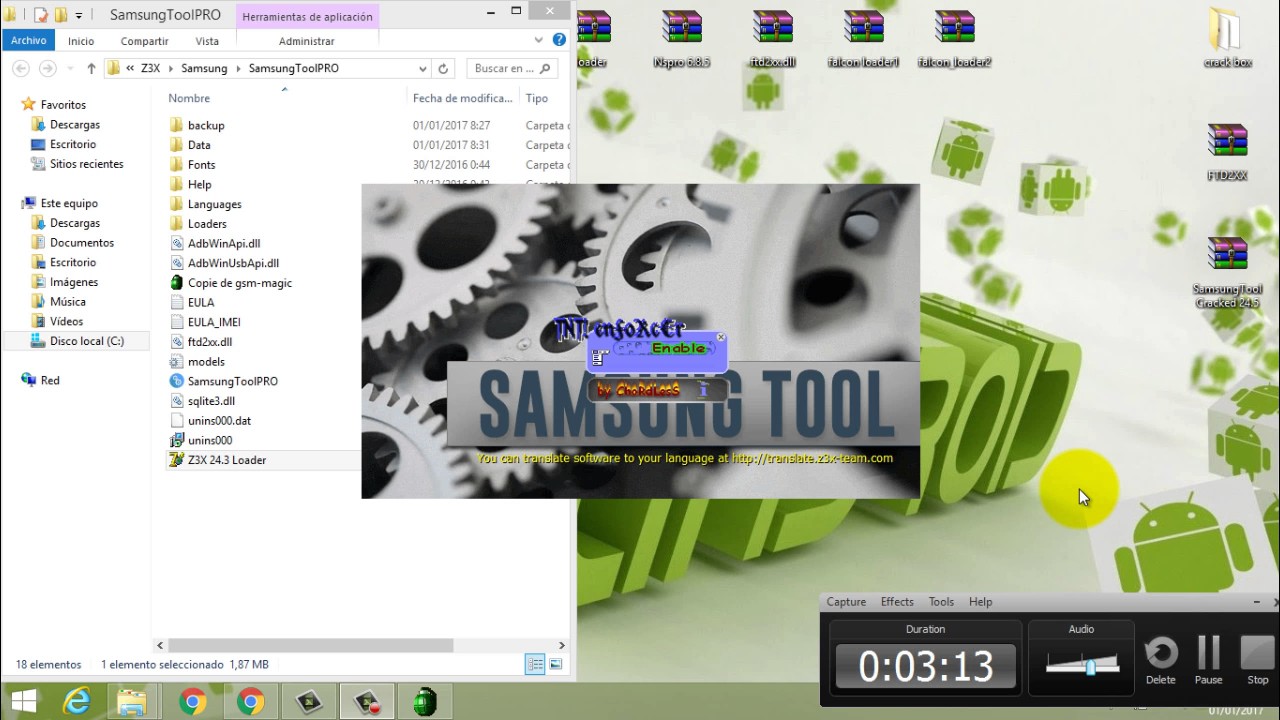Open the Administrar ribbon tab
Image resolution: width=1280 pixels, height=720 pixels.
pyautogui.click(x=307, y=41)
